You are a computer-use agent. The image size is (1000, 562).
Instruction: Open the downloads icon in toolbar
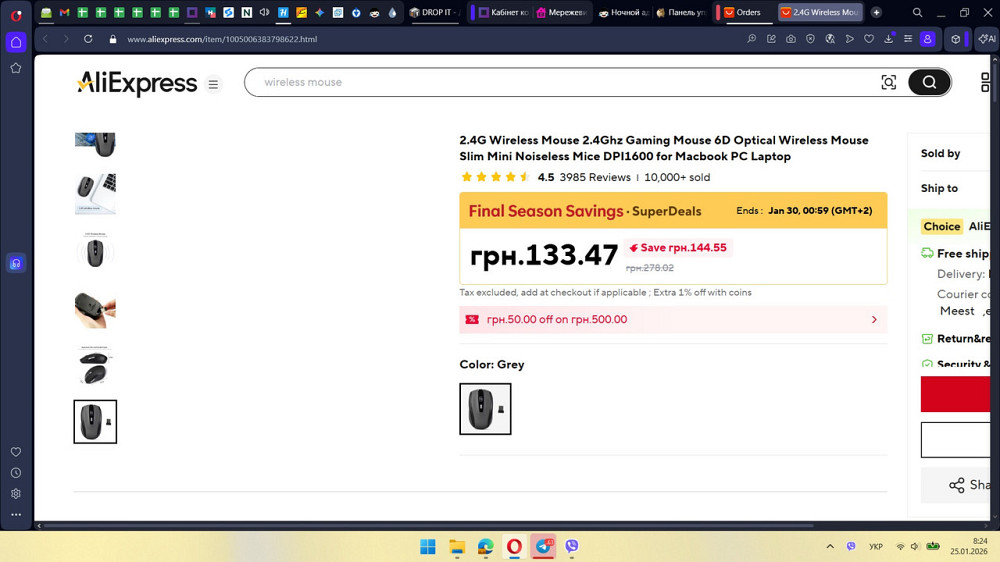pos(888,39)
